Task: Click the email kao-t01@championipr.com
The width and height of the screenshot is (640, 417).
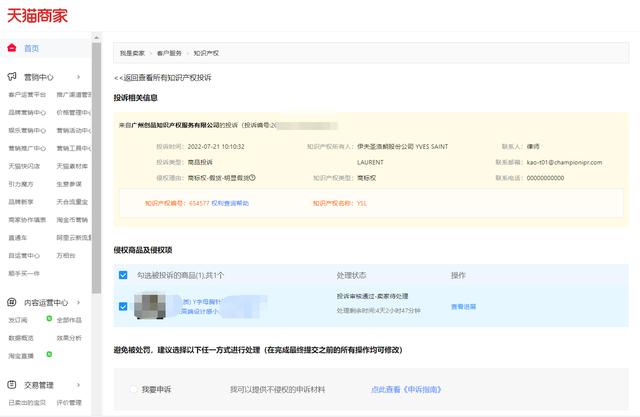Action: pyautogui.click(x=564, y=162)
